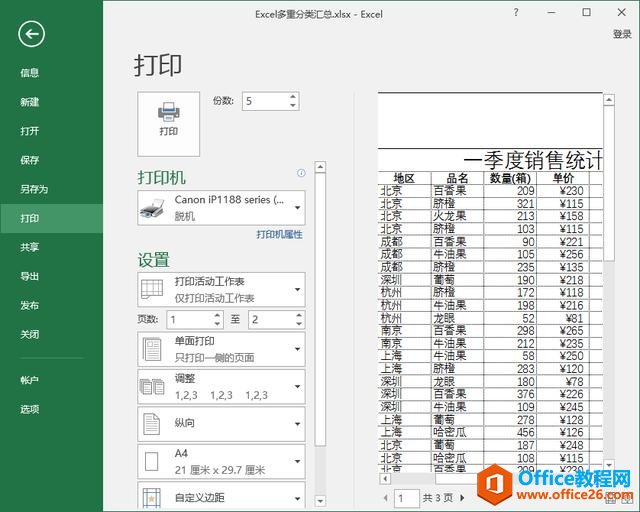
Task: Open 选项 in the sidebar
Action: [51, 409]
